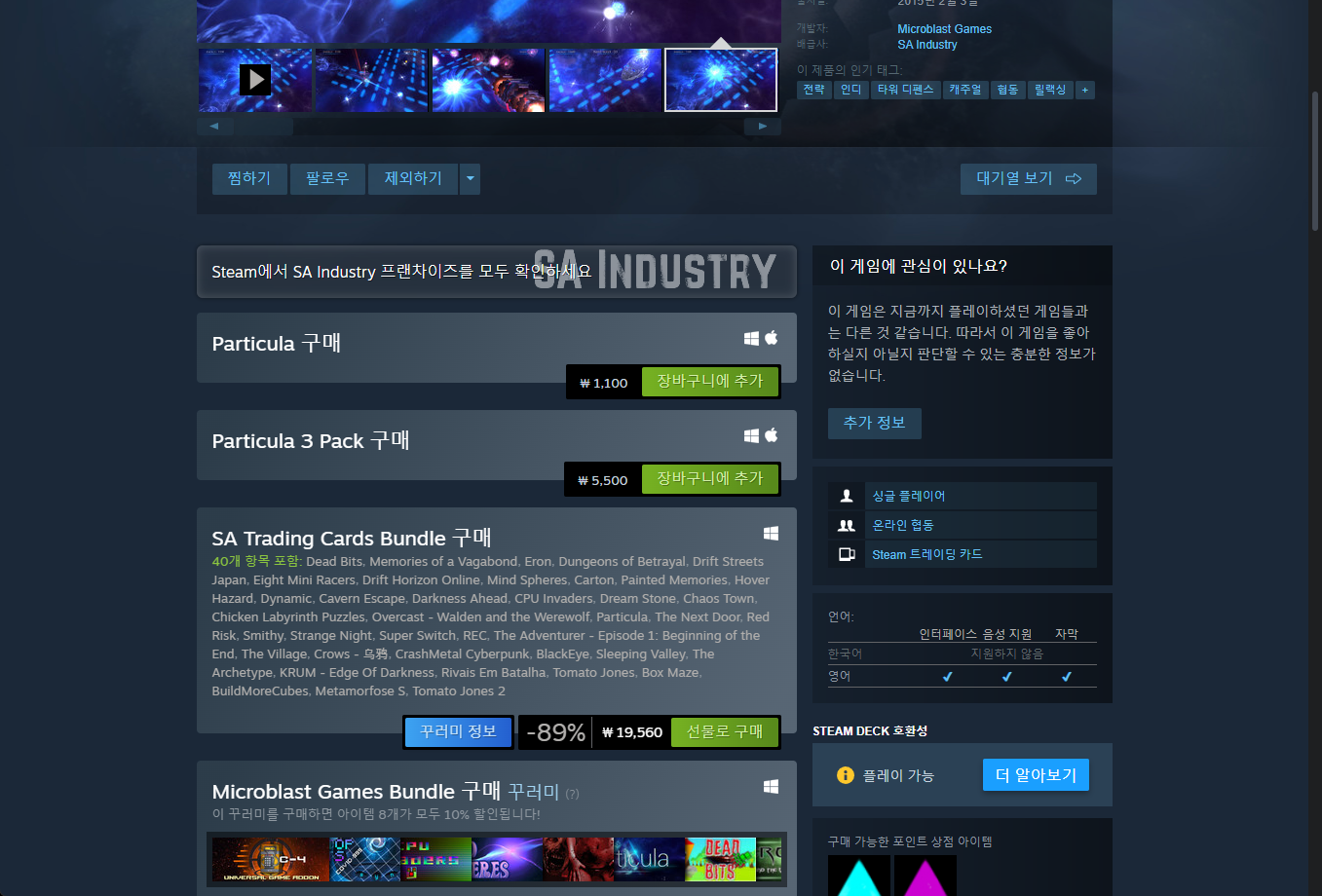This screenshot has height=896, width=1322.
Task: Open the CPU Invaders bundle image
Action: click(x=435, y=859)
